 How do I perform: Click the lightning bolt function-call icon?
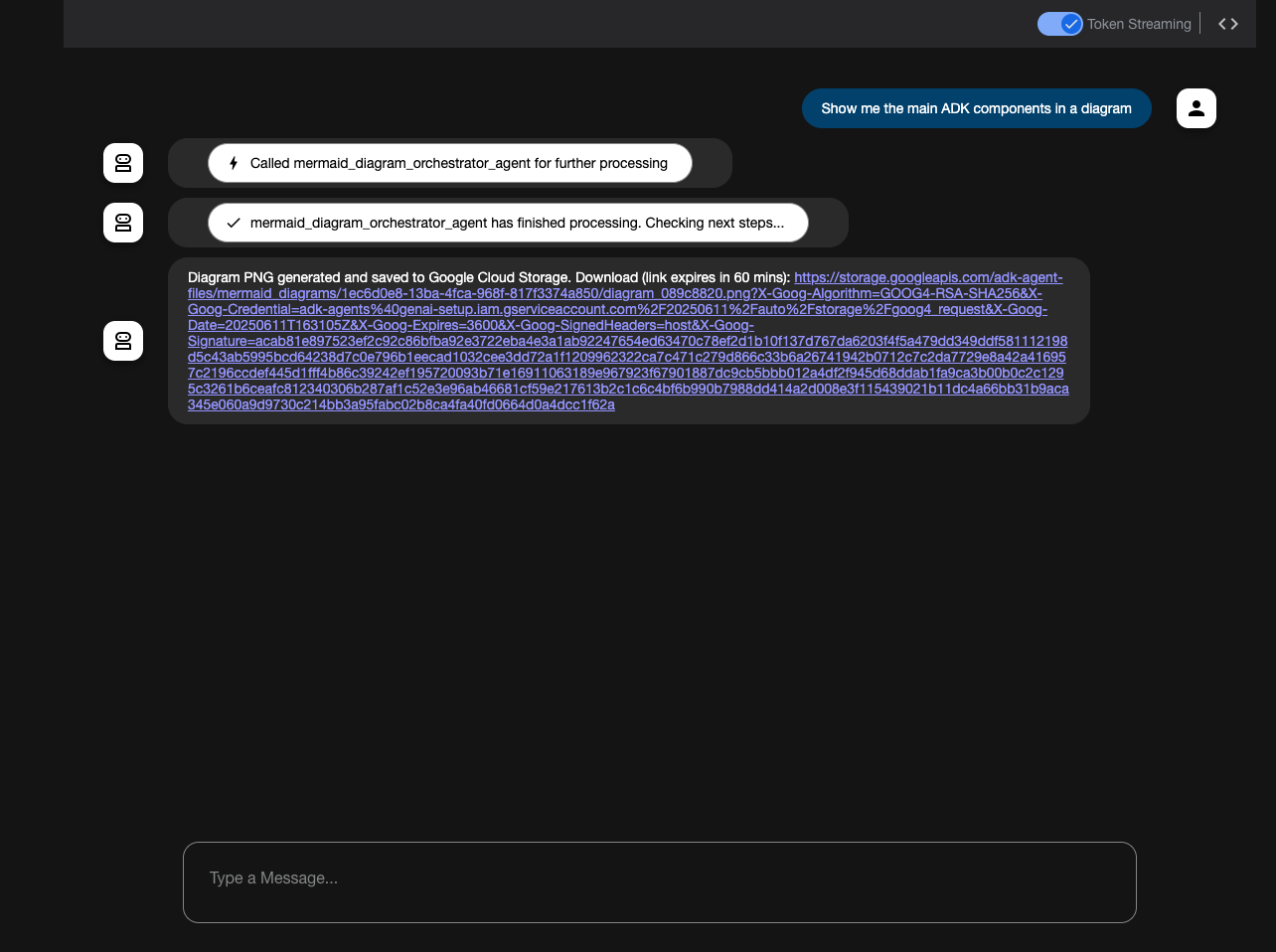coord(234,163)
